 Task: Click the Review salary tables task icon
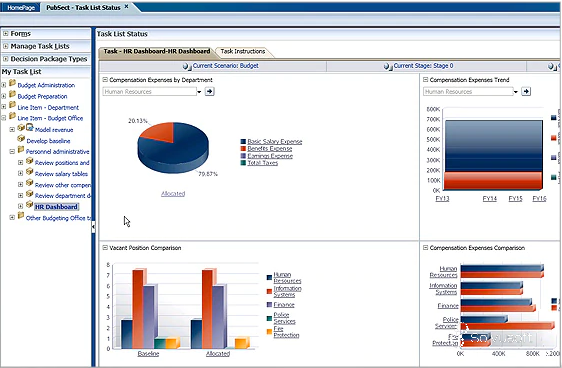(30, 172)
